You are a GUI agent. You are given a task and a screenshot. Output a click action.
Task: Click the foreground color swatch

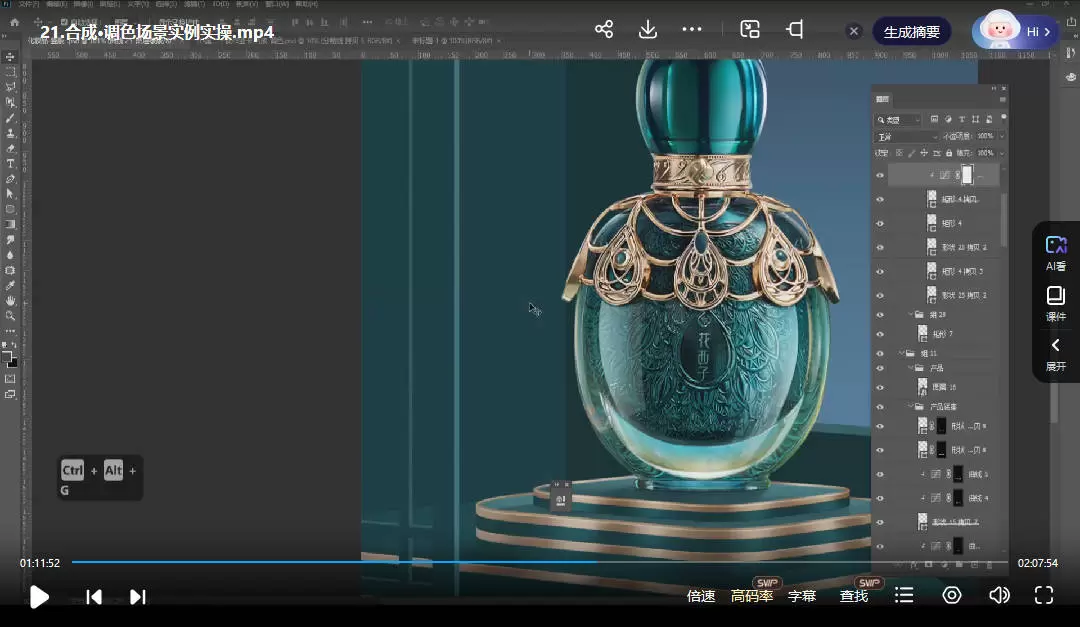coord(8,357)
